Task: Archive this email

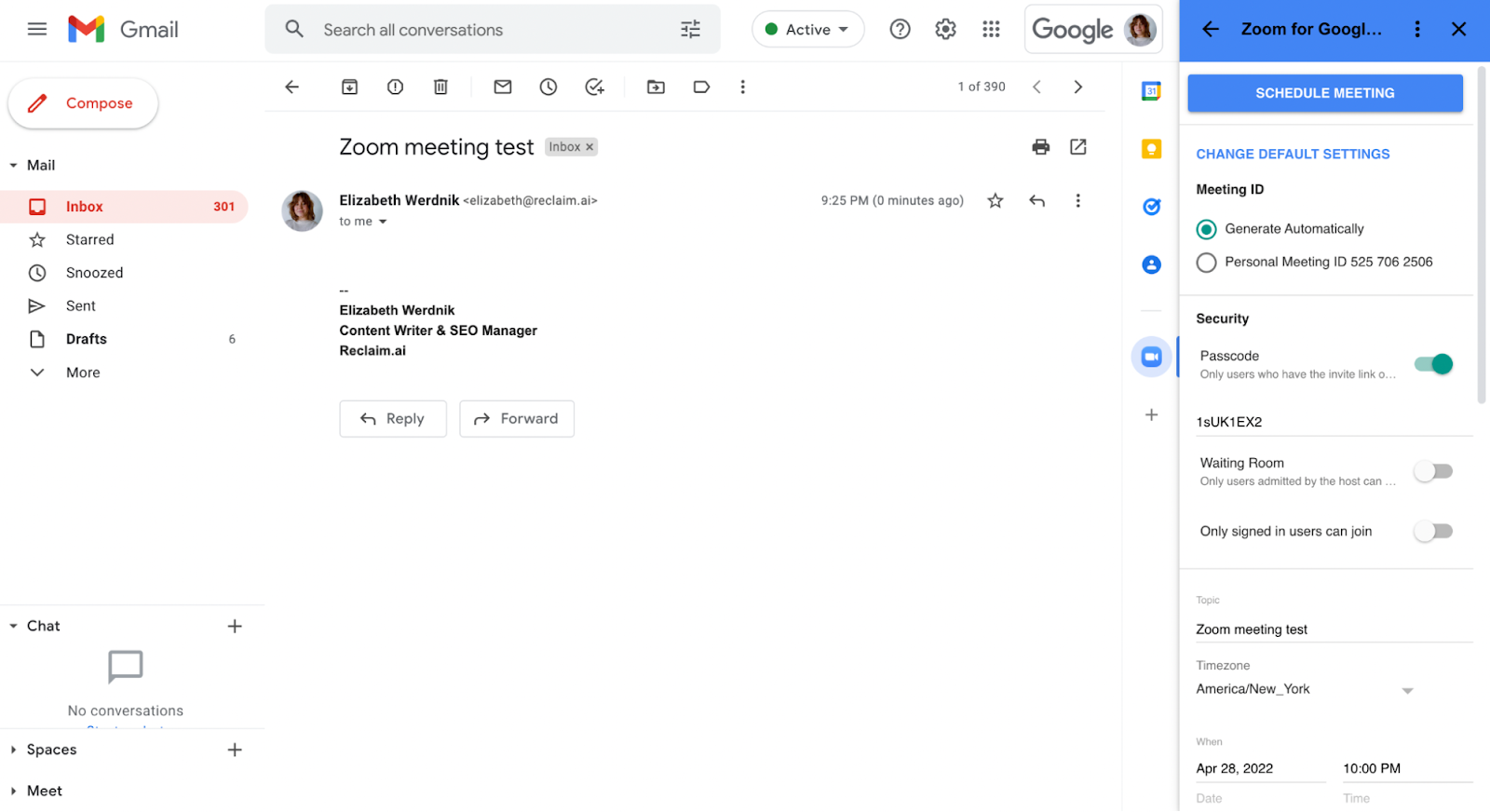Action: [349, 87]
